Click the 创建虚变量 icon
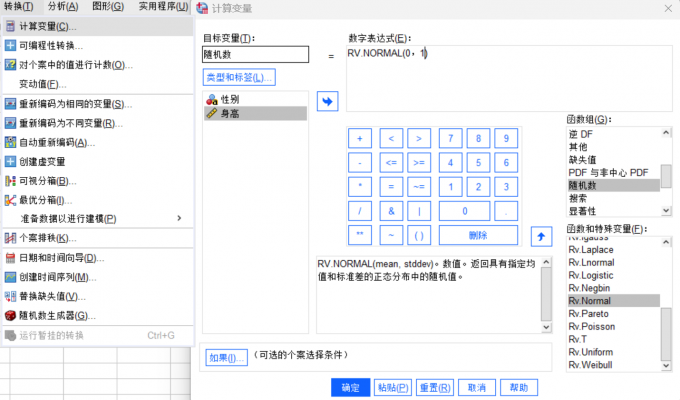Viewport: 680px width, 400px height. [x=10, y=162]
